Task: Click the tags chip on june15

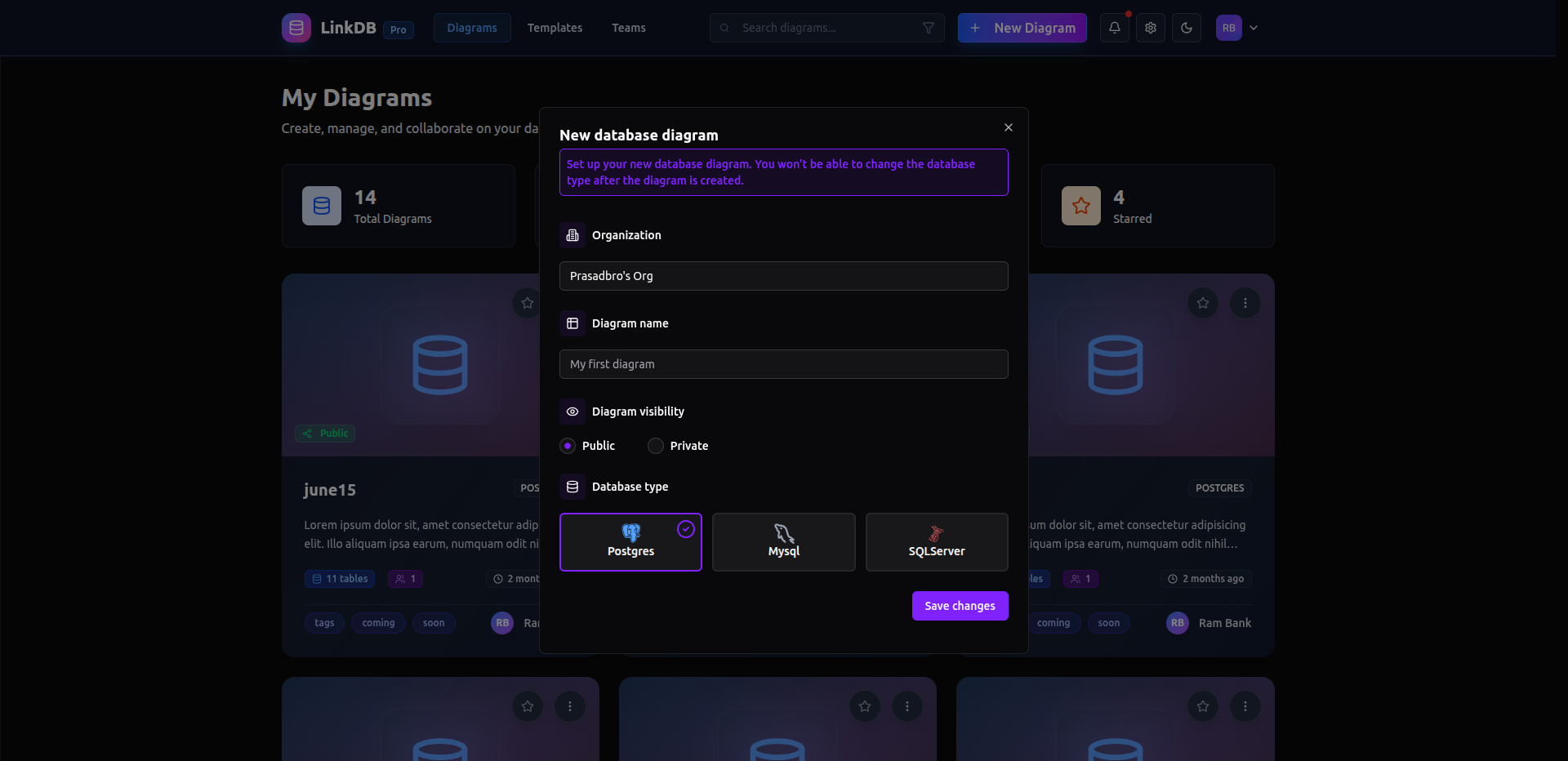Action: pos(325,623)
